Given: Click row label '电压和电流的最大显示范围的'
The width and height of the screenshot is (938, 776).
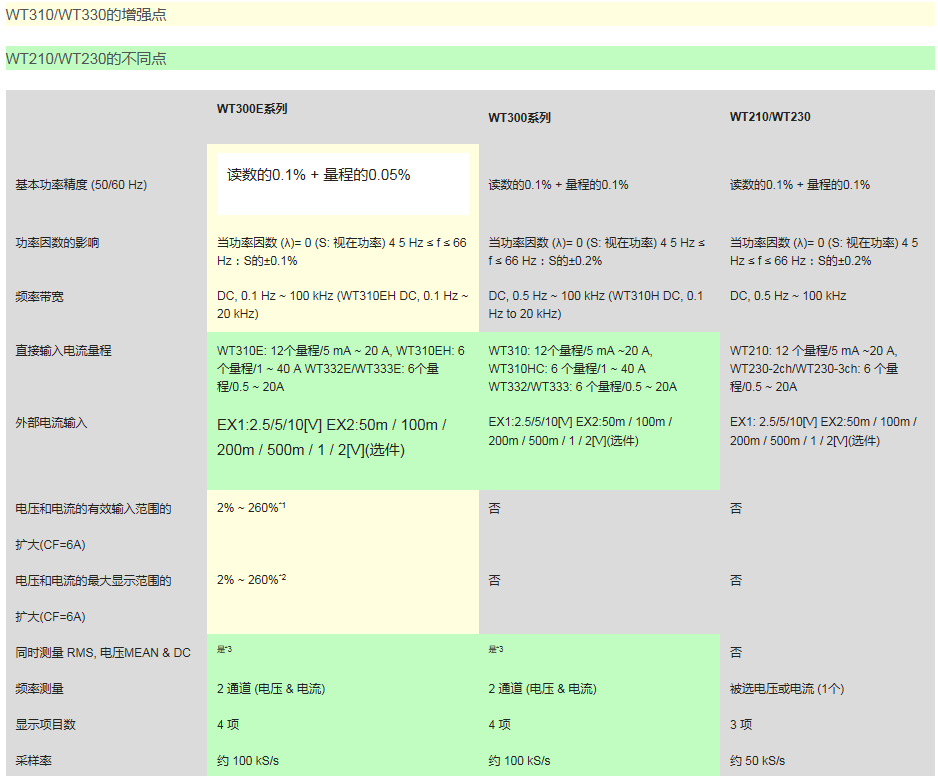Looking at the screenshot, I should (93, 581).
